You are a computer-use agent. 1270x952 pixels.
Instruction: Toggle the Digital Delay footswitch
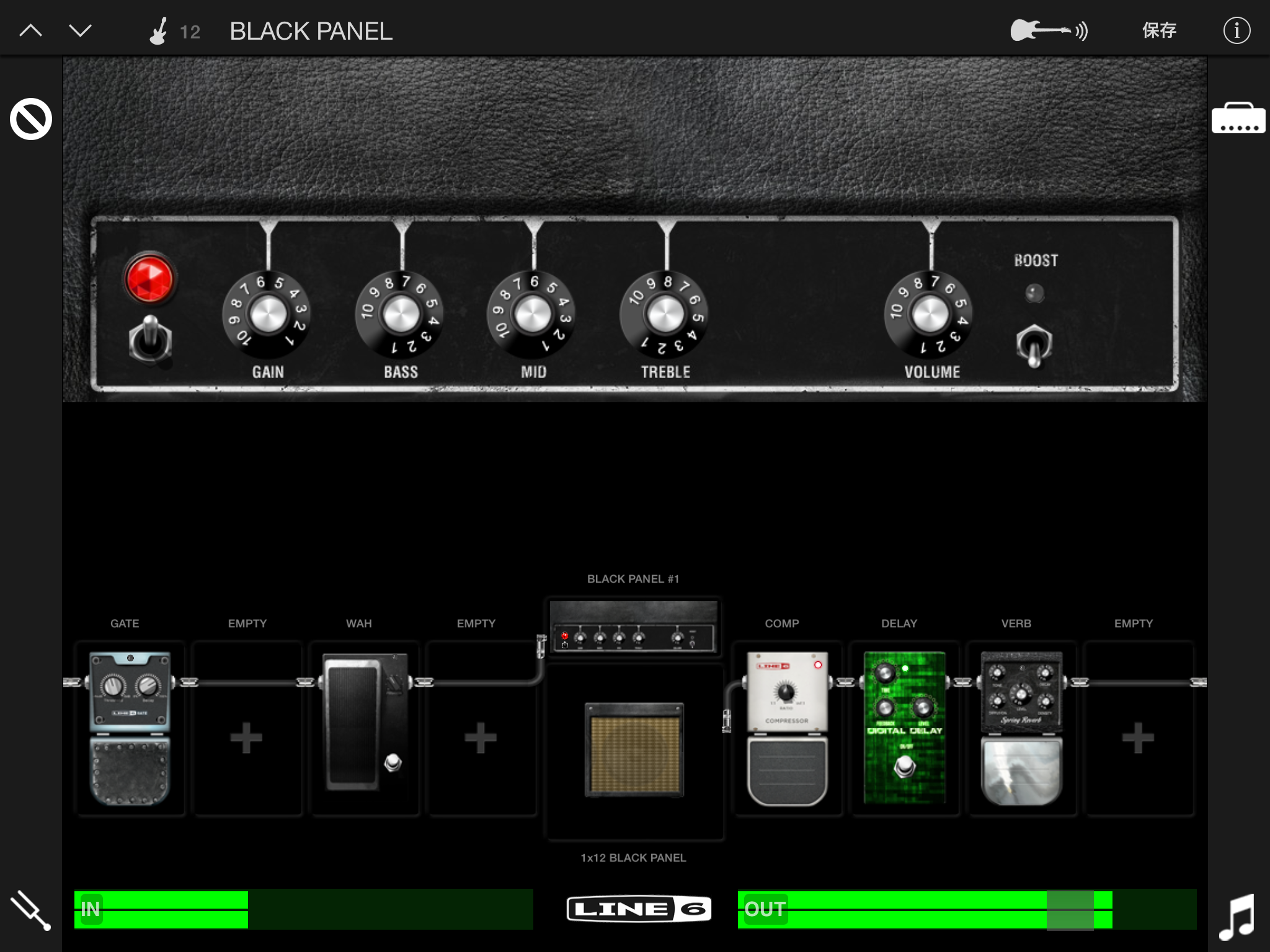point(905,767)
